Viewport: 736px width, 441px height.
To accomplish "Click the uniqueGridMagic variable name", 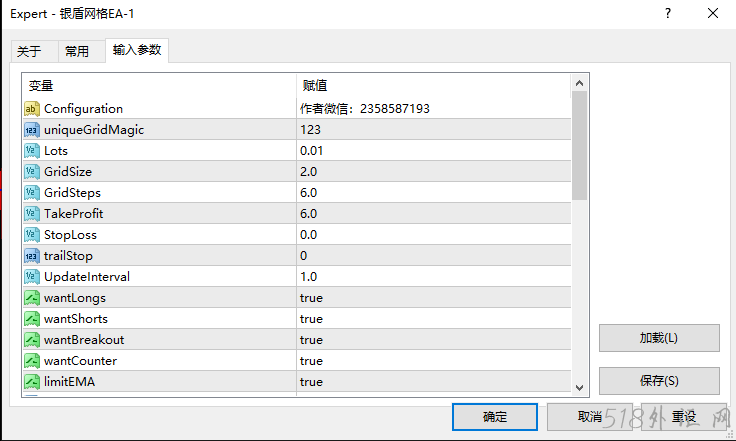I will pyautogui.click(x=94, y=130).
